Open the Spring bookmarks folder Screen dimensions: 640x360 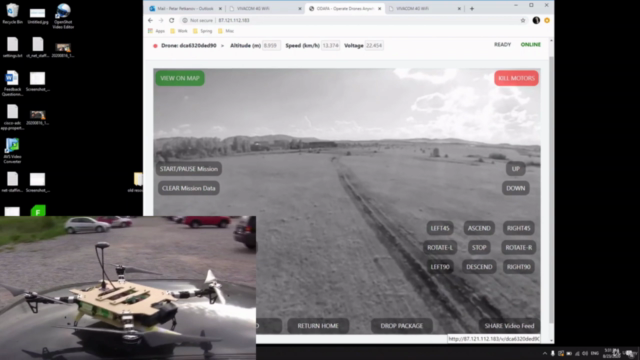(x=202, y=31)
